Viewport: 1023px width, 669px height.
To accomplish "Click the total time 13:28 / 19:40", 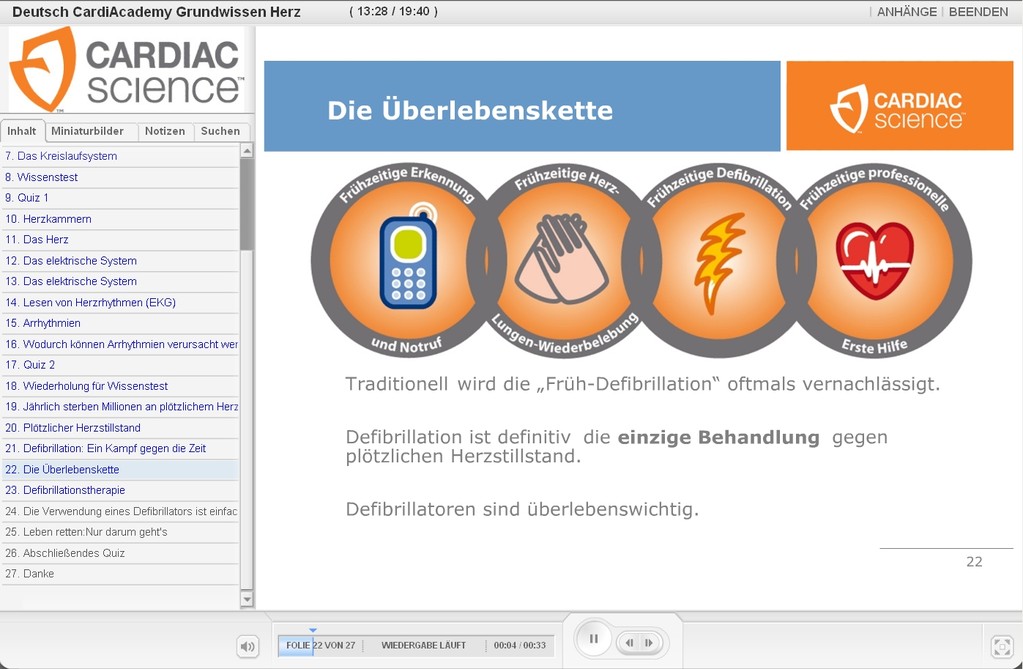I will point(393,11).
